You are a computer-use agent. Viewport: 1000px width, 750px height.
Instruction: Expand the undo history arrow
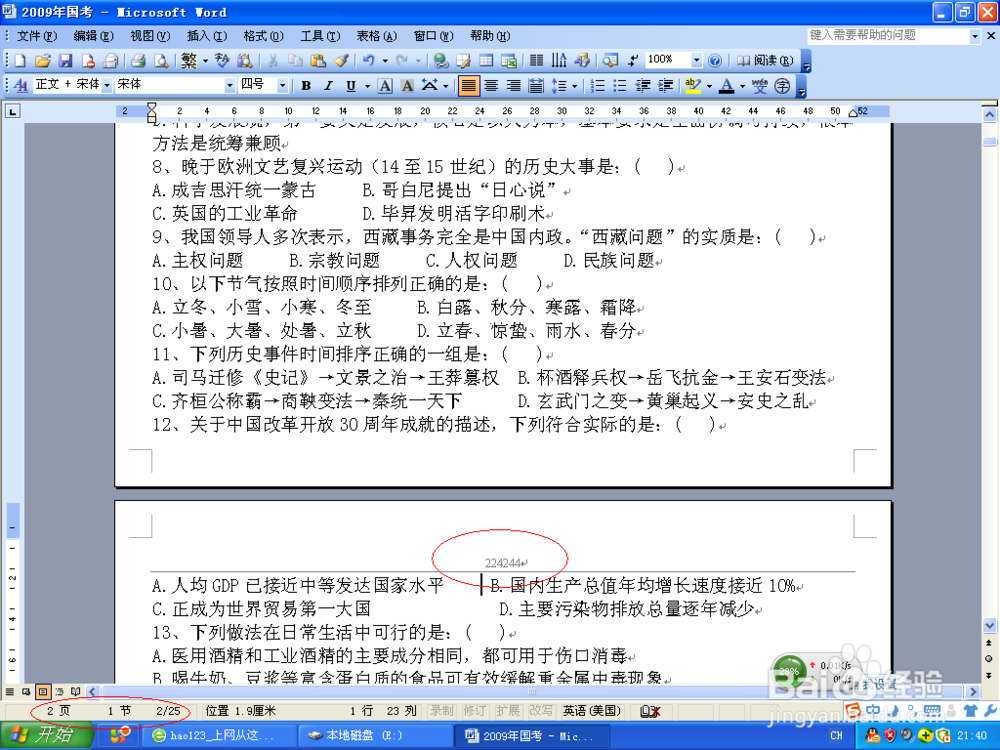(385, 61)
